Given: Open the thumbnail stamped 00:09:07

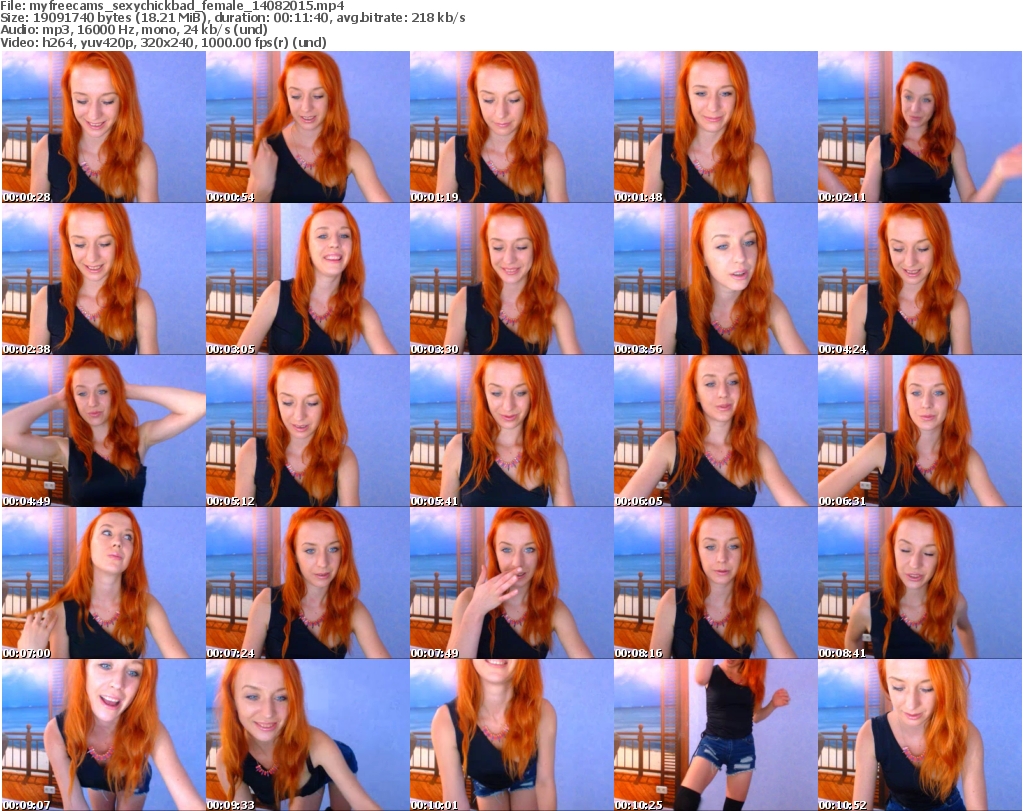Looking at the screenshot, I should point(104,735).
